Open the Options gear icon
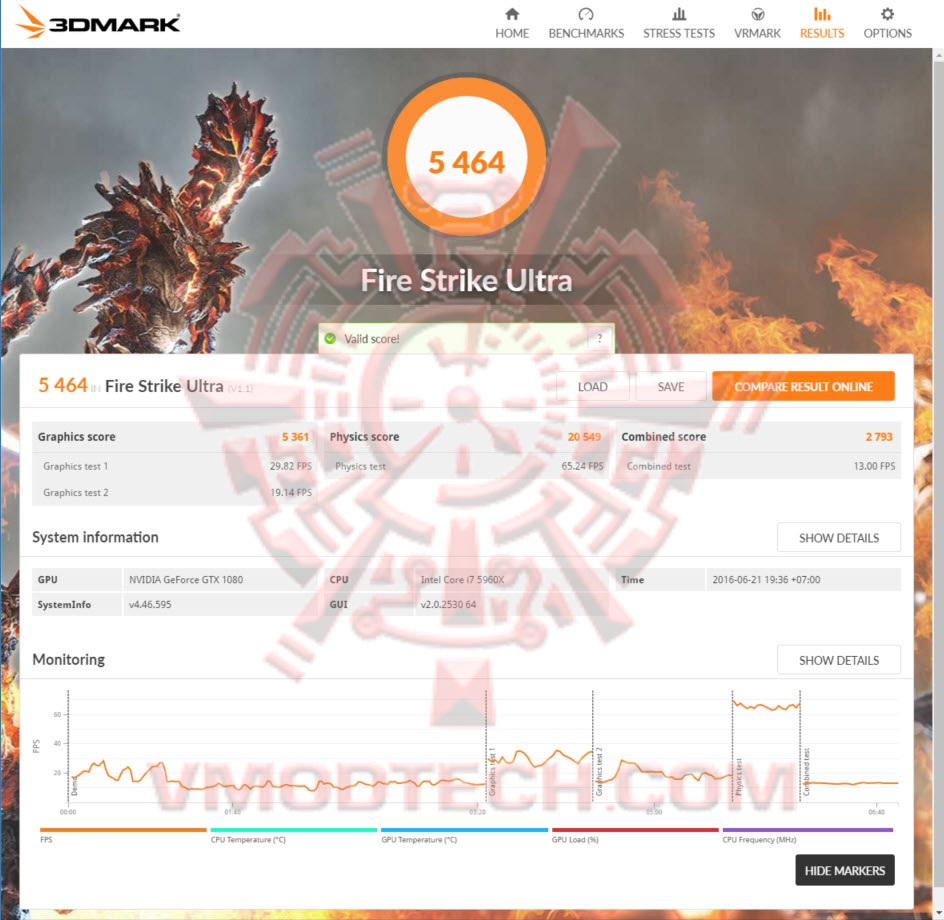This screenshot has height=920, width=944. 887,14
